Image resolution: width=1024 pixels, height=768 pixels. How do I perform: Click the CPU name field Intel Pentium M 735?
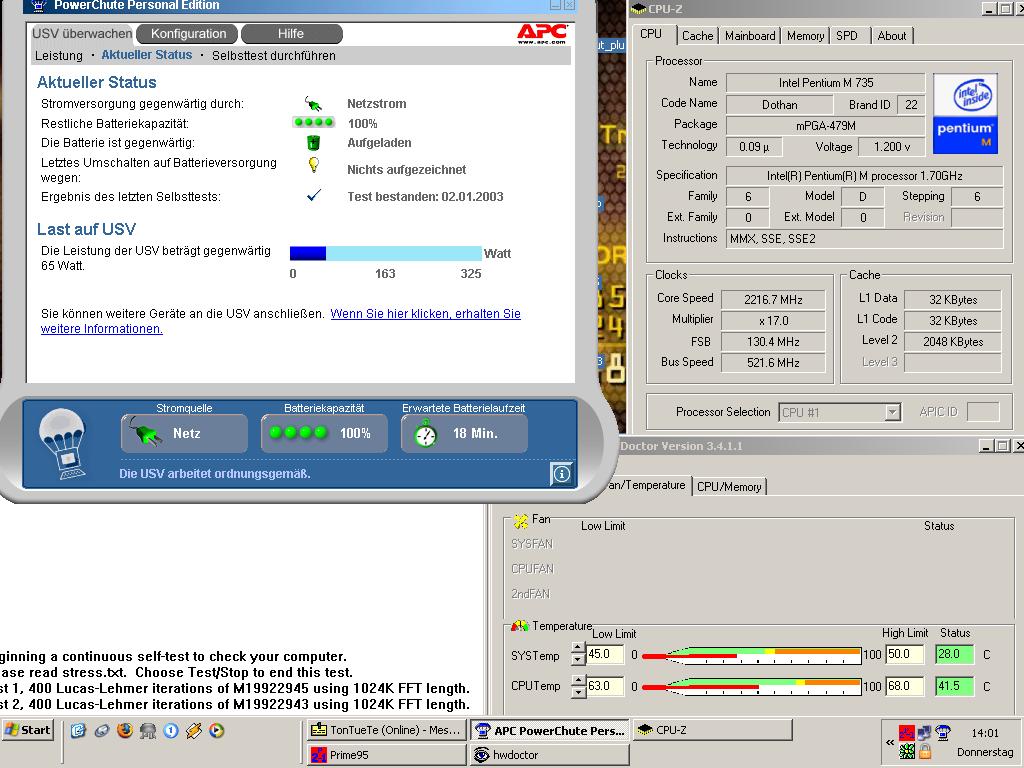tap(825, 83)
